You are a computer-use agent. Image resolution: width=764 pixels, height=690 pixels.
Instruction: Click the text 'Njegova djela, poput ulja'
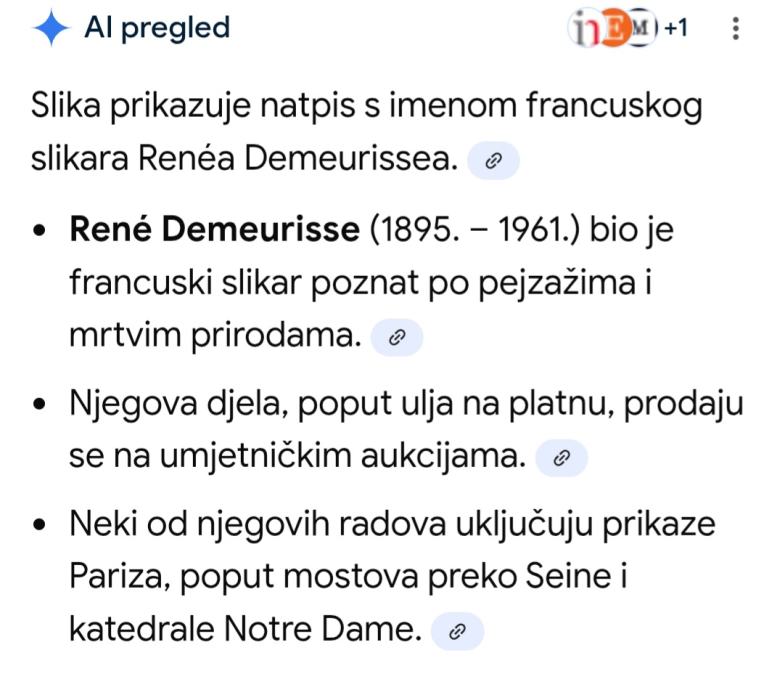(x=232, y=404)
